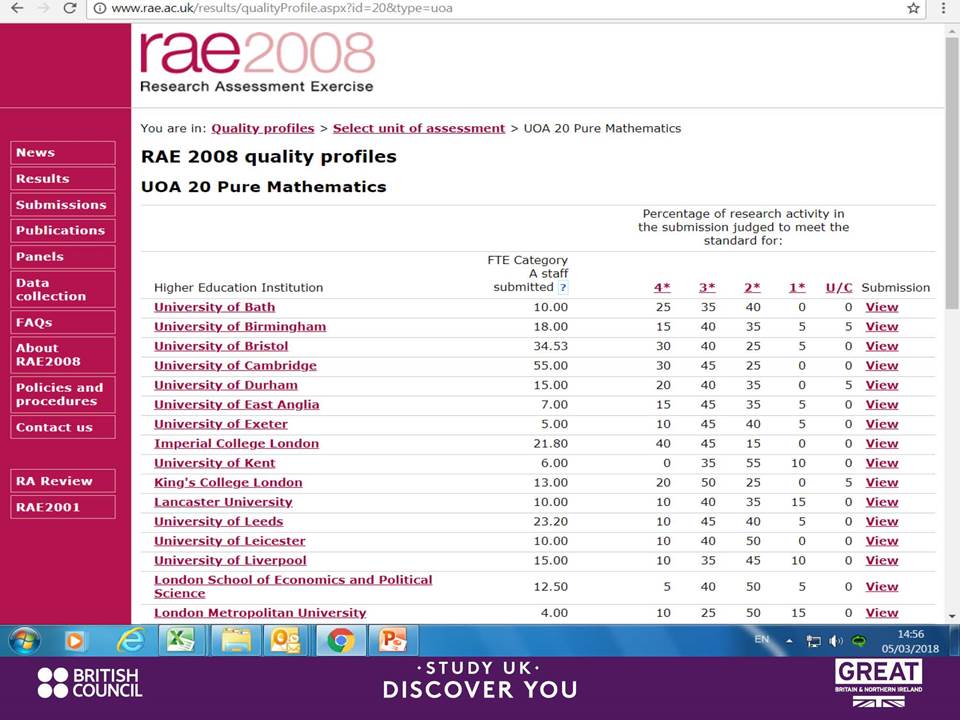Open University of Leicester link
960x720 pixels.
[x=230, y=542]
